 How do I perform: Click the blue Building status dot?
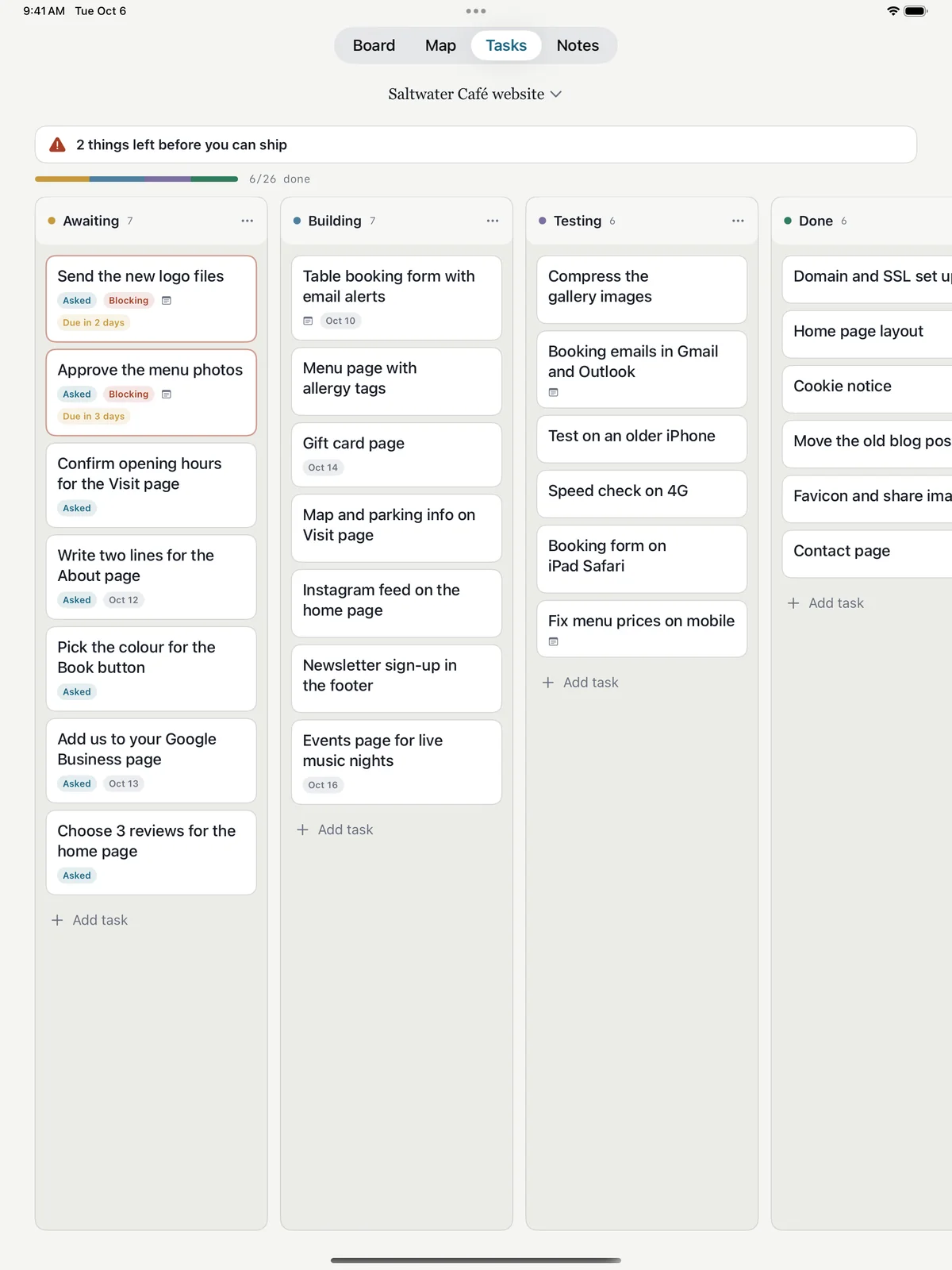pyautogui.click(x=297, y=221)
